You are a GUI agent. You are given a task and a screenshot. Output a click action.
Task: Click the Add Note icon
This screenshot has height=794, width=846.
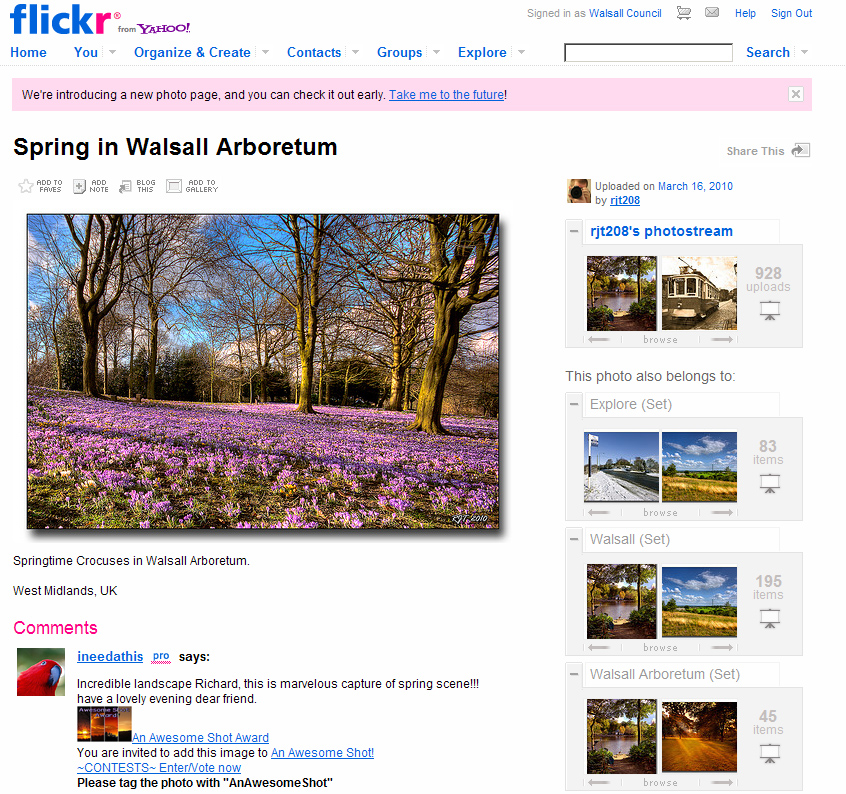point(79,186)
